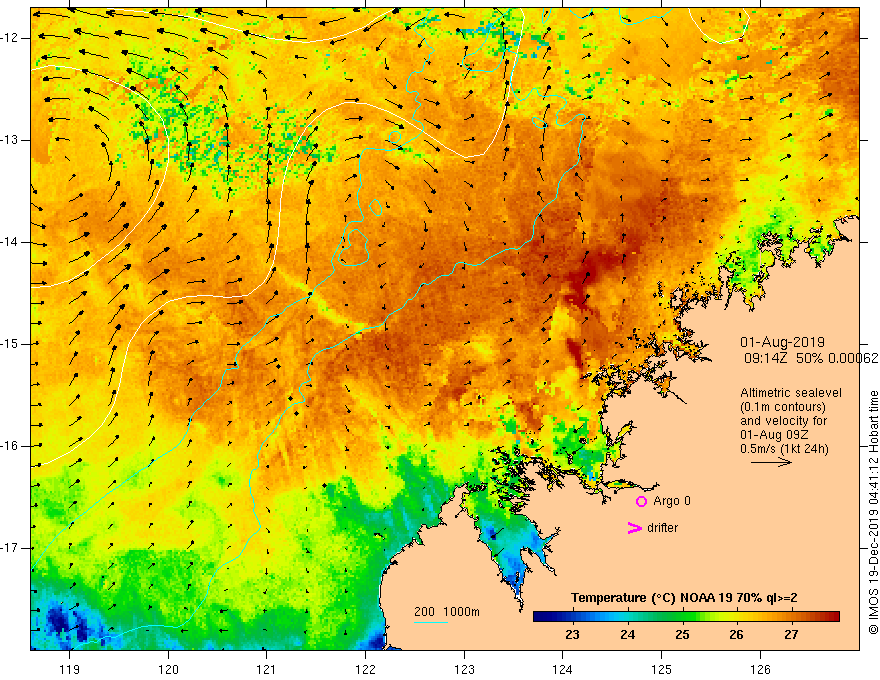
Task: Click the 'Temperature (°C) NOAA 19 70% ql>=2' title
Action: point(684,598)
